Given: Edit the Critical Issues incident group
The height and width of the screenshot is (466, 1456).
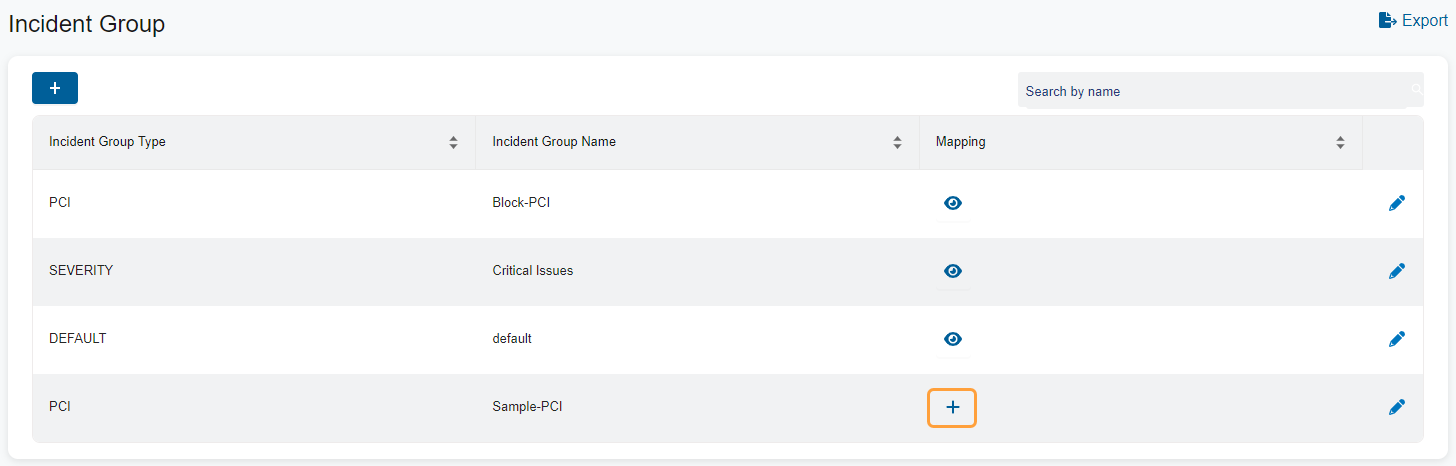Looking at the screenshot, I should pos(1397,271).
